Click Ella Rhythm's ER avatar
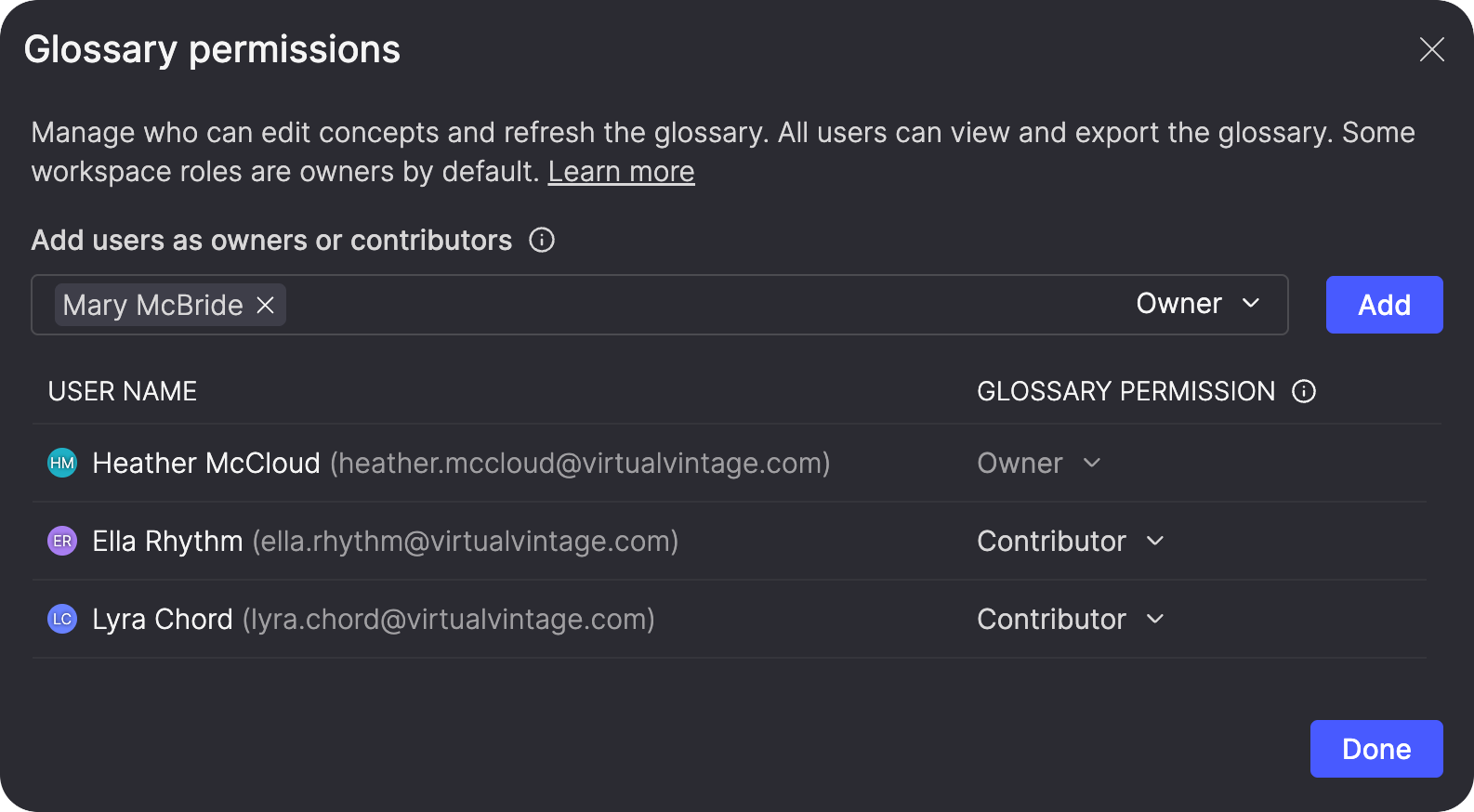 click(x=62, y=541)
